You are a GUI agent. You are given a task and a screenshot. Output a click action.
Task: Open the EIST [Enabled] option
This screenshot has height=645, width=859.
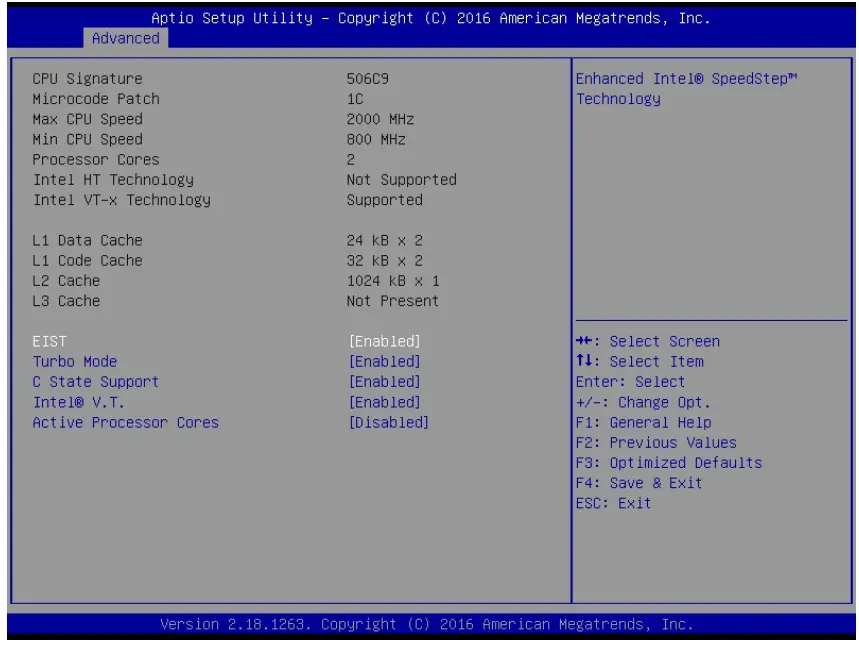coord(385,341)
